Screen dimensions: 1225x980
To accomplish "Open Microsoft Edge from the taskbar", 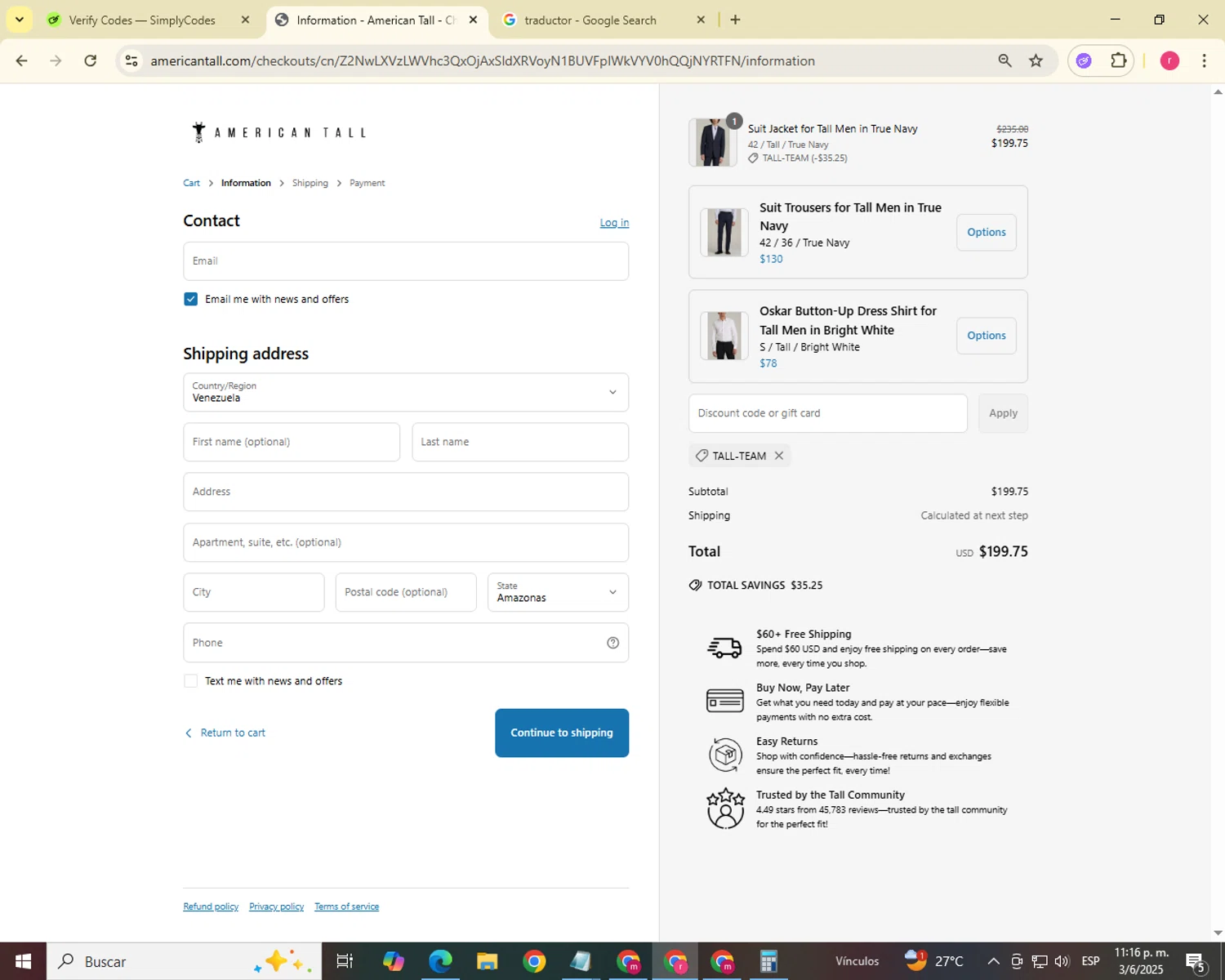I will pos(440,961).
